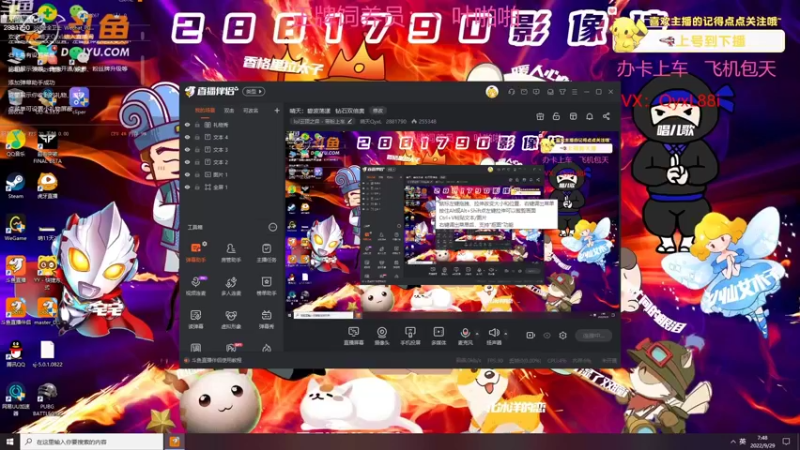Add a 多媒体 media source
This screenshot has width=800, height=450.
[439, 336]
